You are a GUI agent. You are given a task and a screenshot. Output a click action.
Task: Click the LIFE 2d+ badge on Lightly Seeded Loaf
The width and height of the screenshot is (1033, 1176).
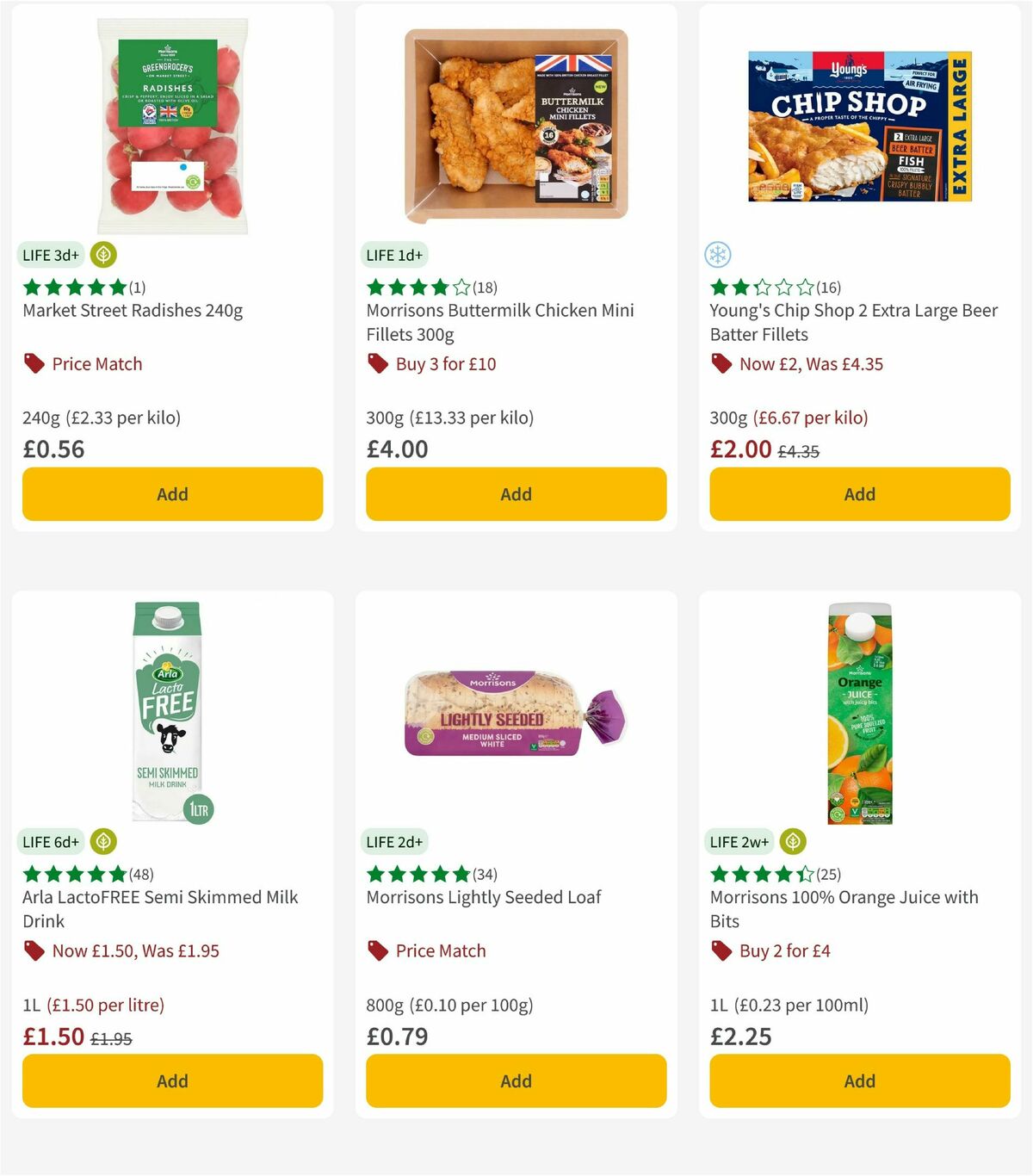pyautogui.click(x=394, y=842)
